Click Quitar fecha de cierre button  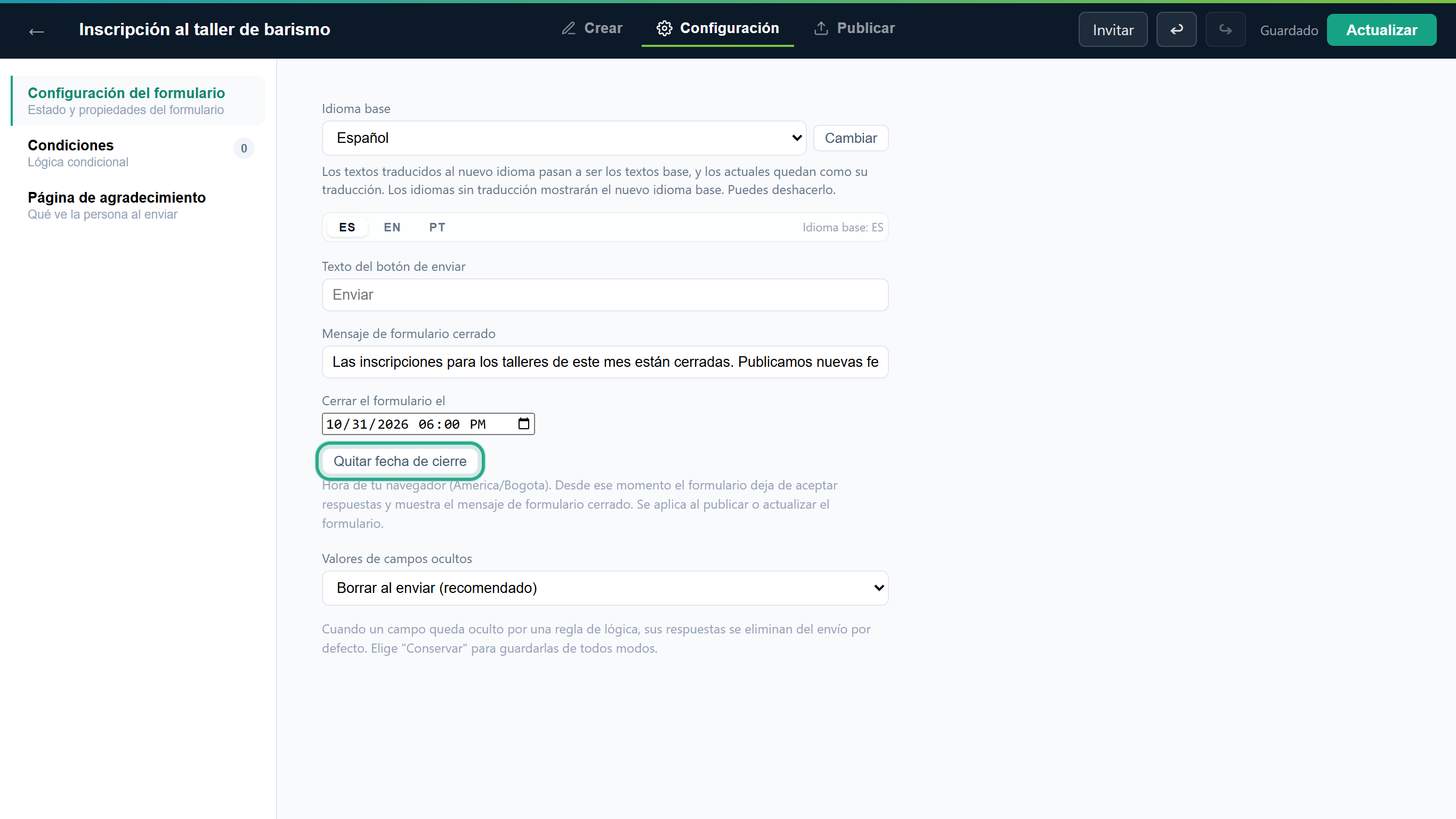(x=400, y=461)
